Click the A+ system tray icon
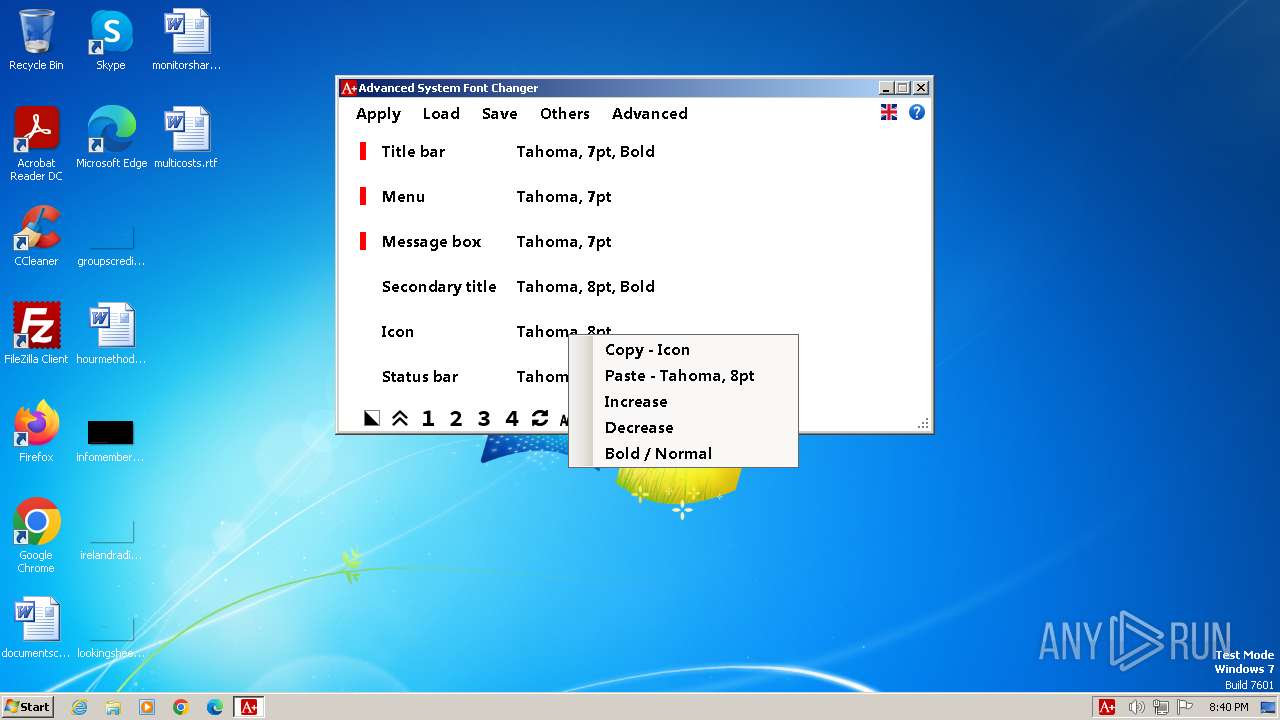The image size is (1280, 720). (x=1107, y=707)
